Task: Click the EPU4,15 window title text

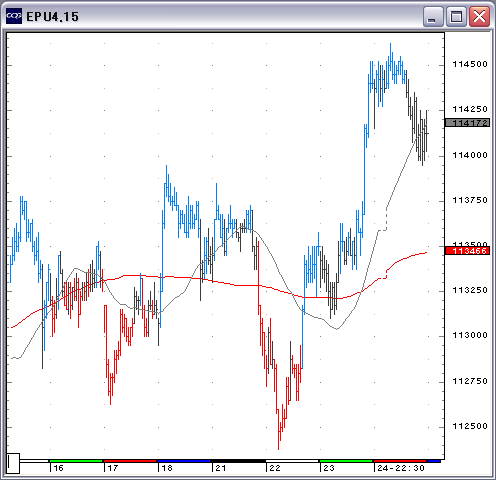Action: (52, 17)
